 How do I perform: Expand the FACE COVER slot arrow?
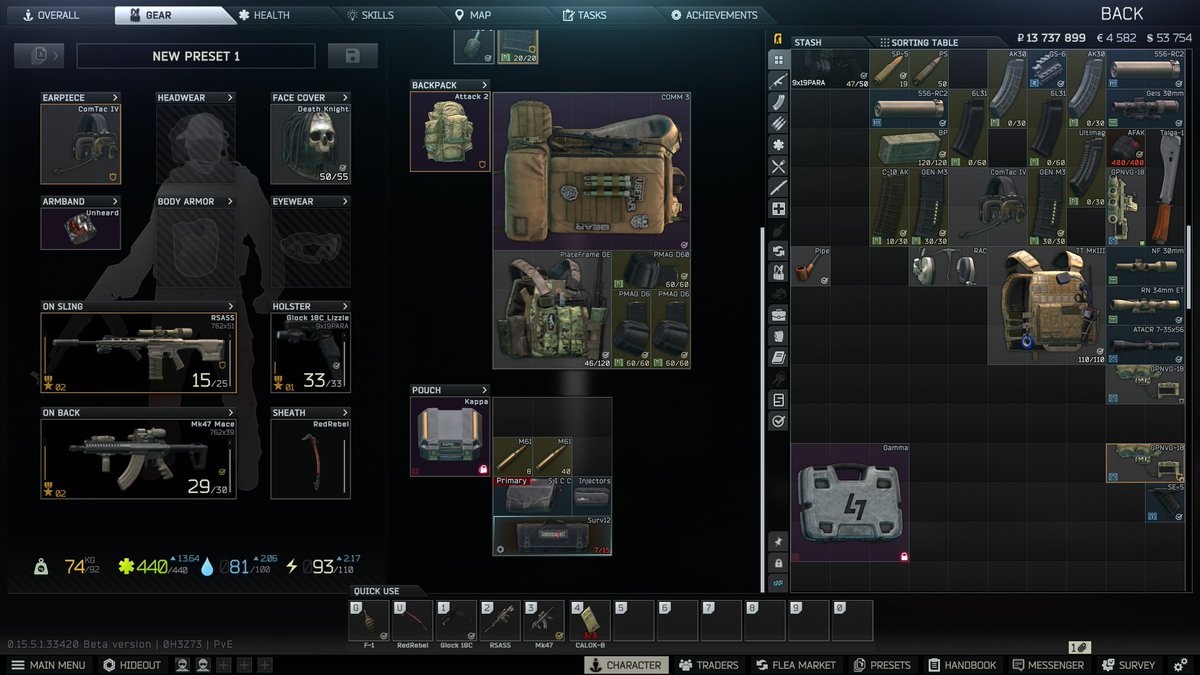pyautogui.click(x=345, y=98)
